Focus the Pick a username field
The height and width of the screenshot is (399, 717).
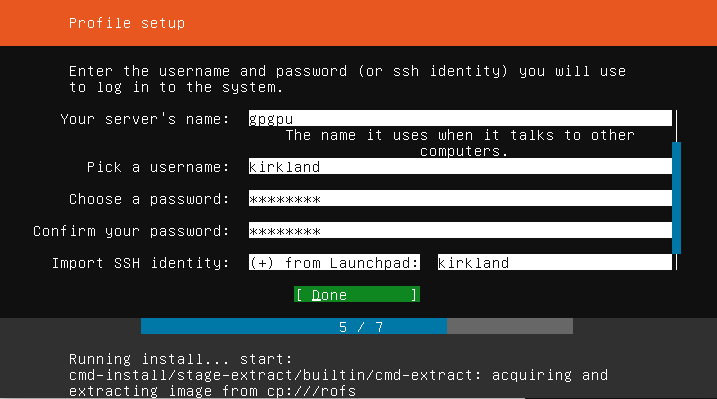pyautogui.click(x=460, y=166)
